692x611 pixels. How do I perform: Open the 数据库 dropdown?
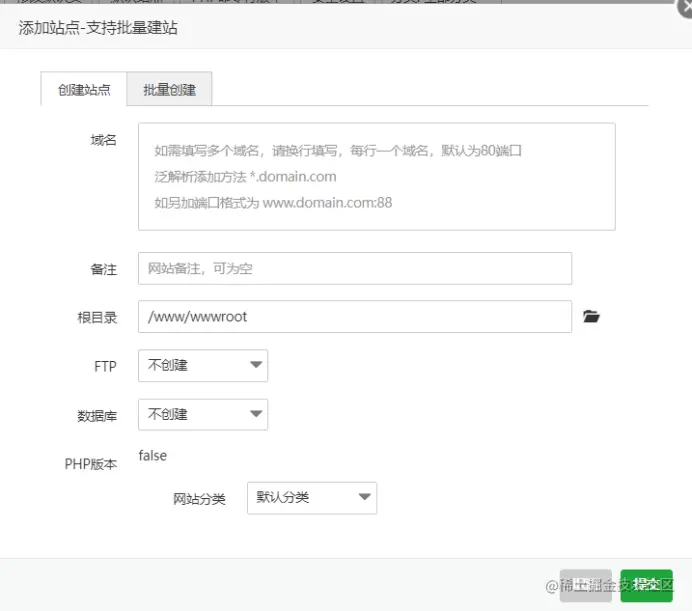[x=203, y=415]
